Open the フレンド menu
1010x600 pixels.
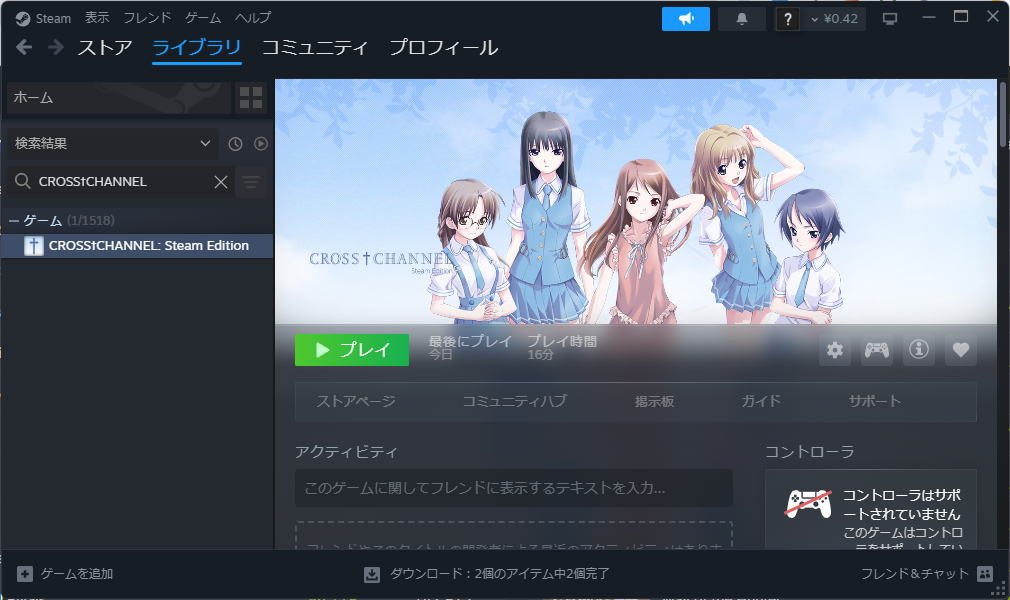coord(147,18)
